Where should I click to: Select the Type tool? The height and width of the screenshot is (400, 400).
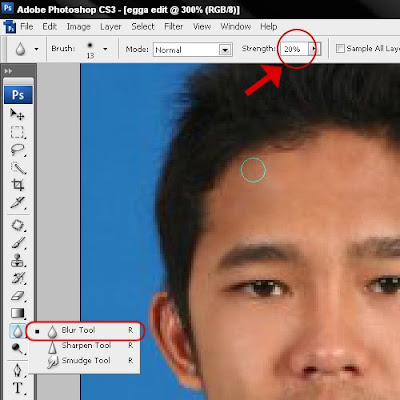[x=18, y=388]
